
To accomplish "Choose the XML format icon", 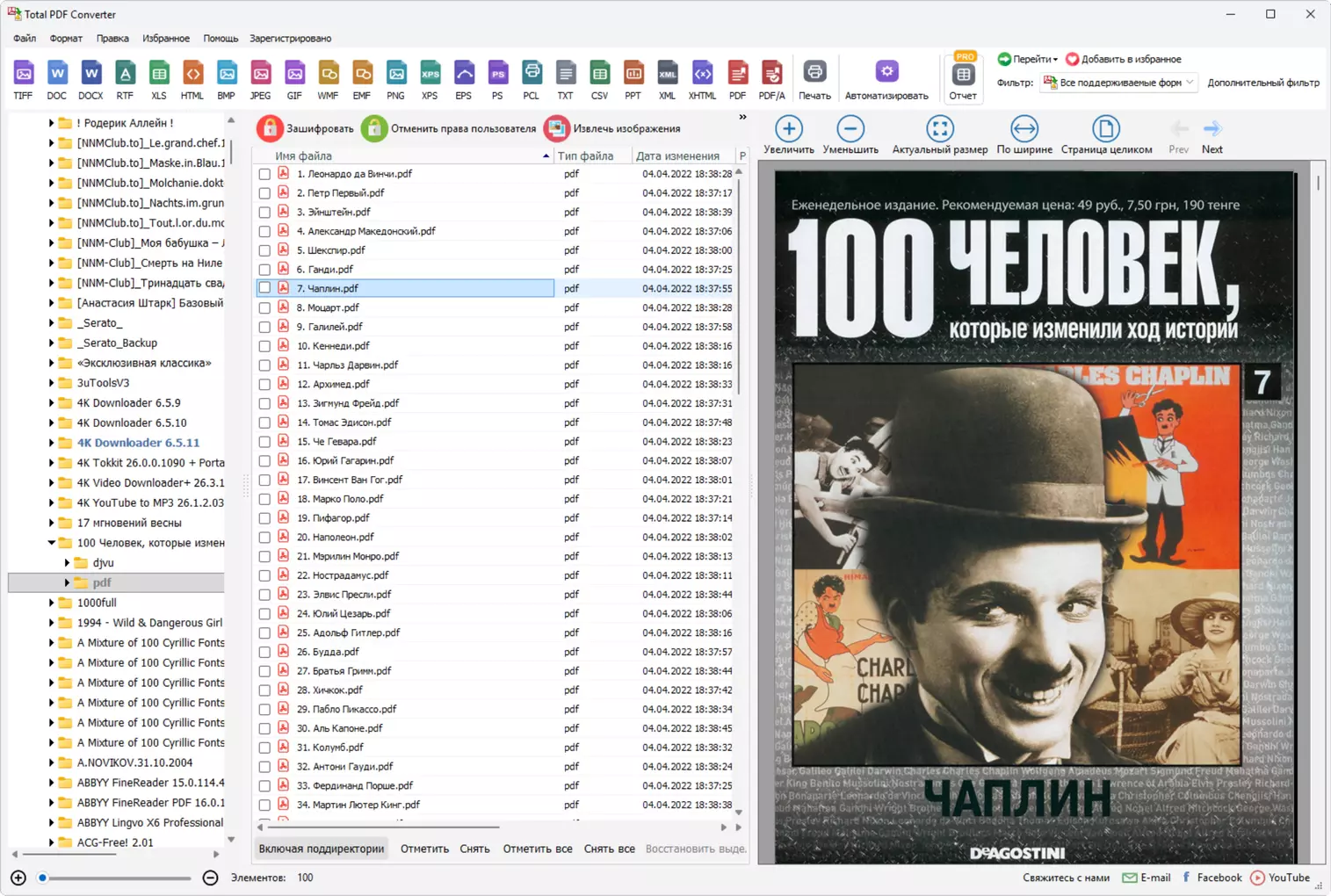I will click(x=668, y=80).
